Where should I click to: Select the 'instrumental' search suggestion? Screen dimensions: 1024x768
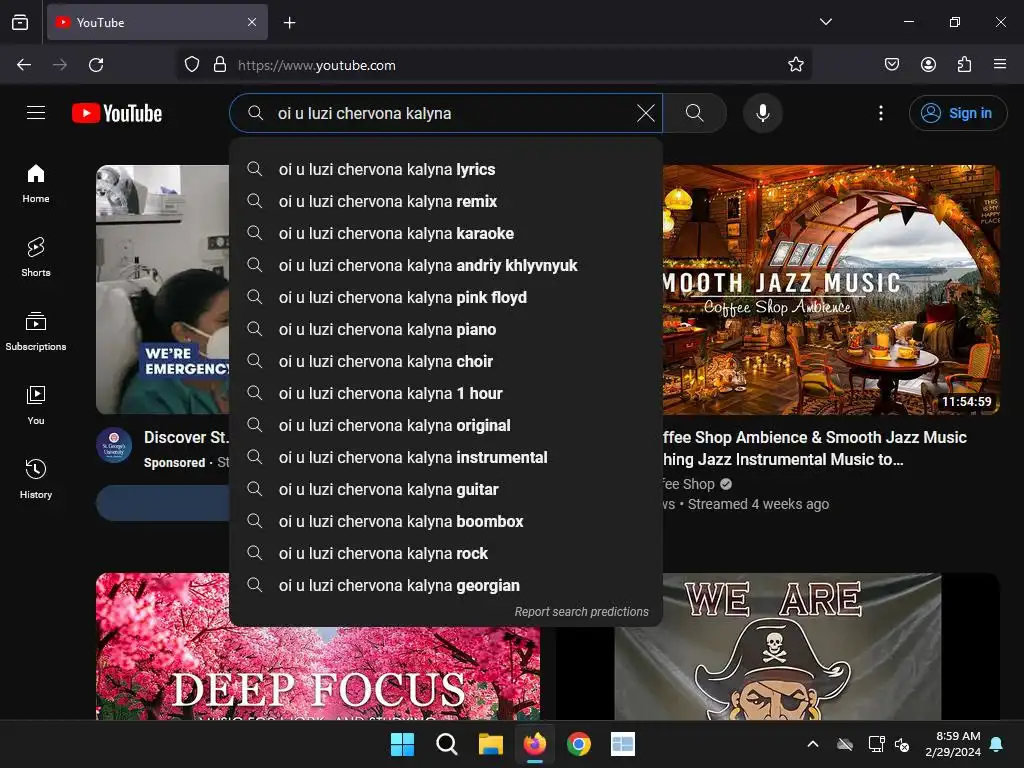[446, 457]
